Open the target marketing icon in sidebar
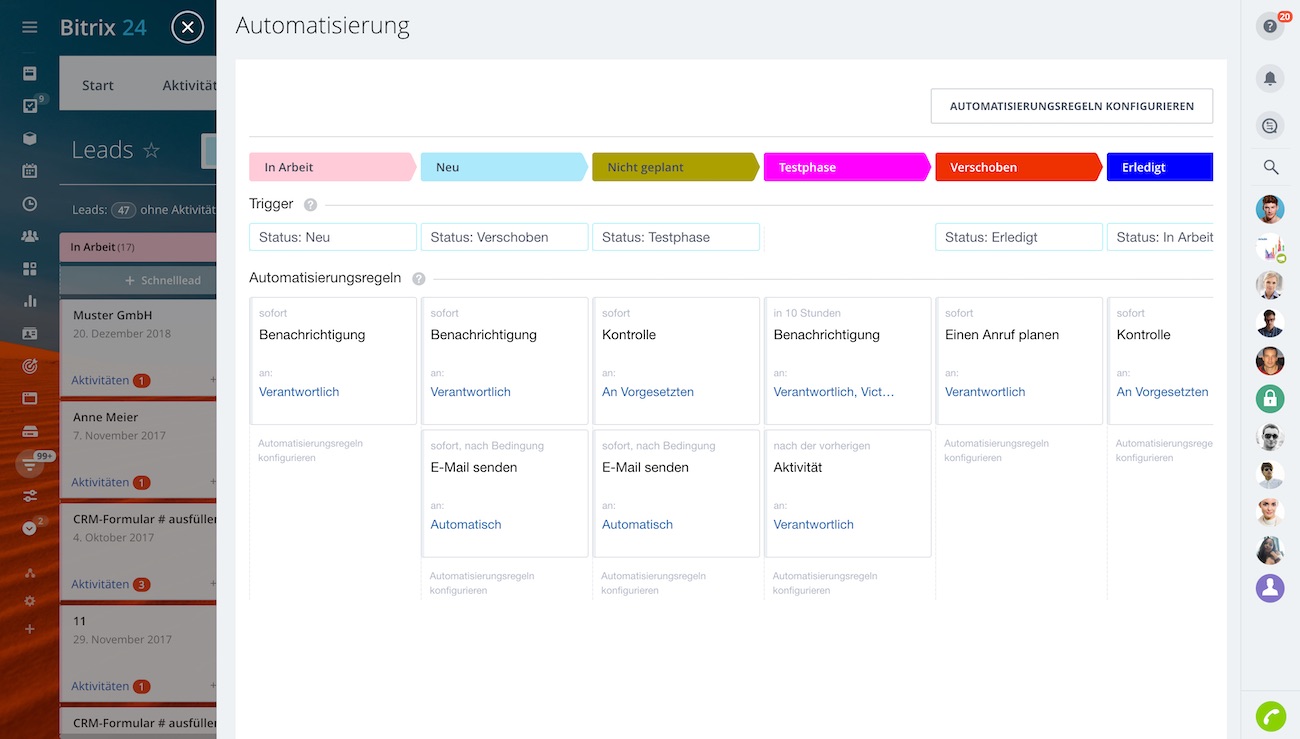Viewport: 1300px width, 739px height. click(30, 366)
